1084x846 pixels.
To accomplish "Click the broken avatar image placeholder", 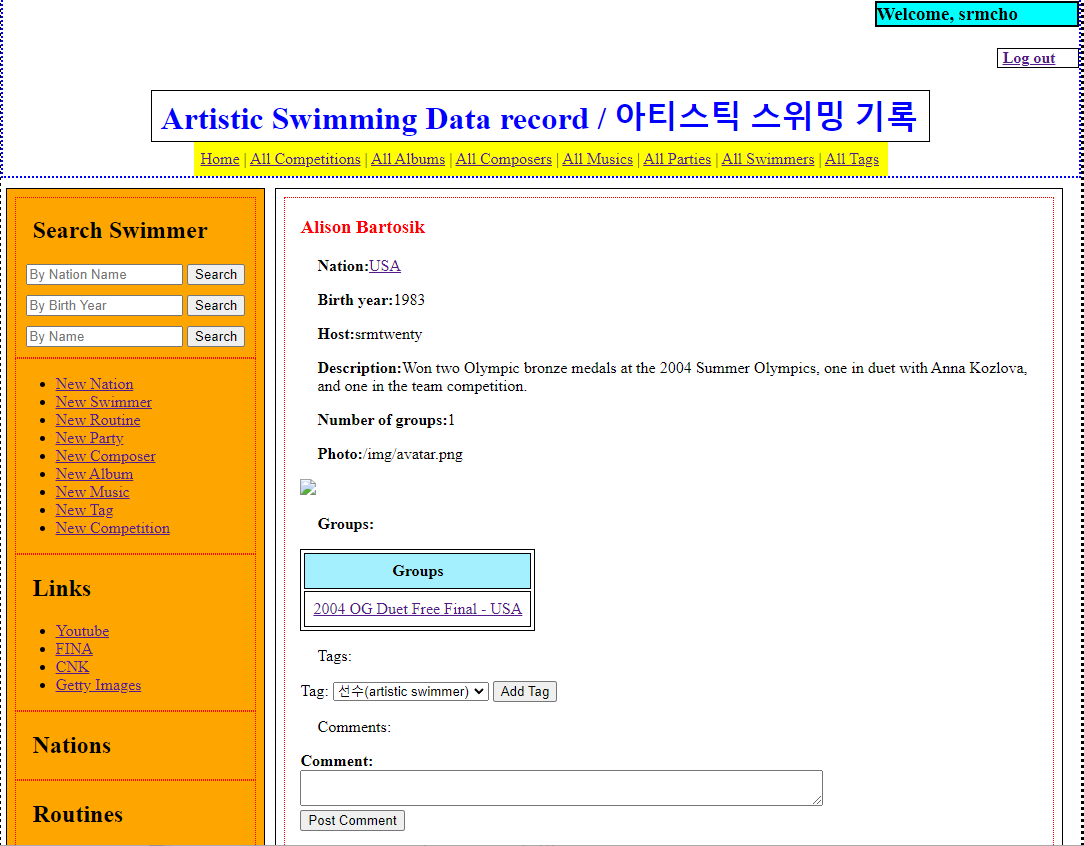I will pyautogui.click(x=308, y=488).
